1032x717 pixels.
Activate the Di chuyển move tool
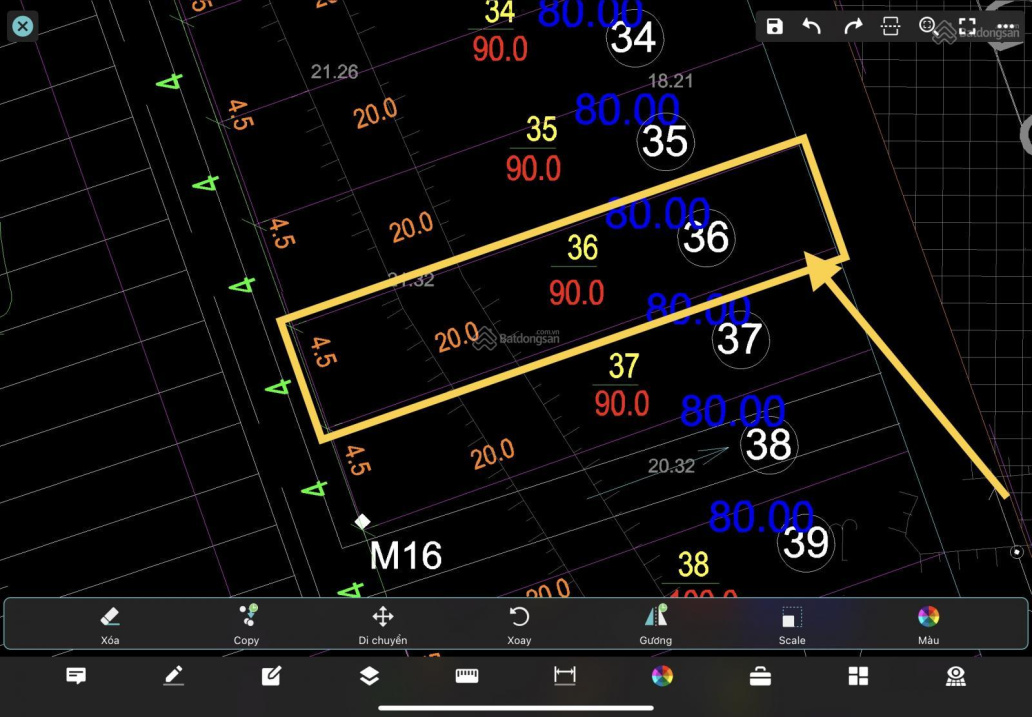point(383,624)
